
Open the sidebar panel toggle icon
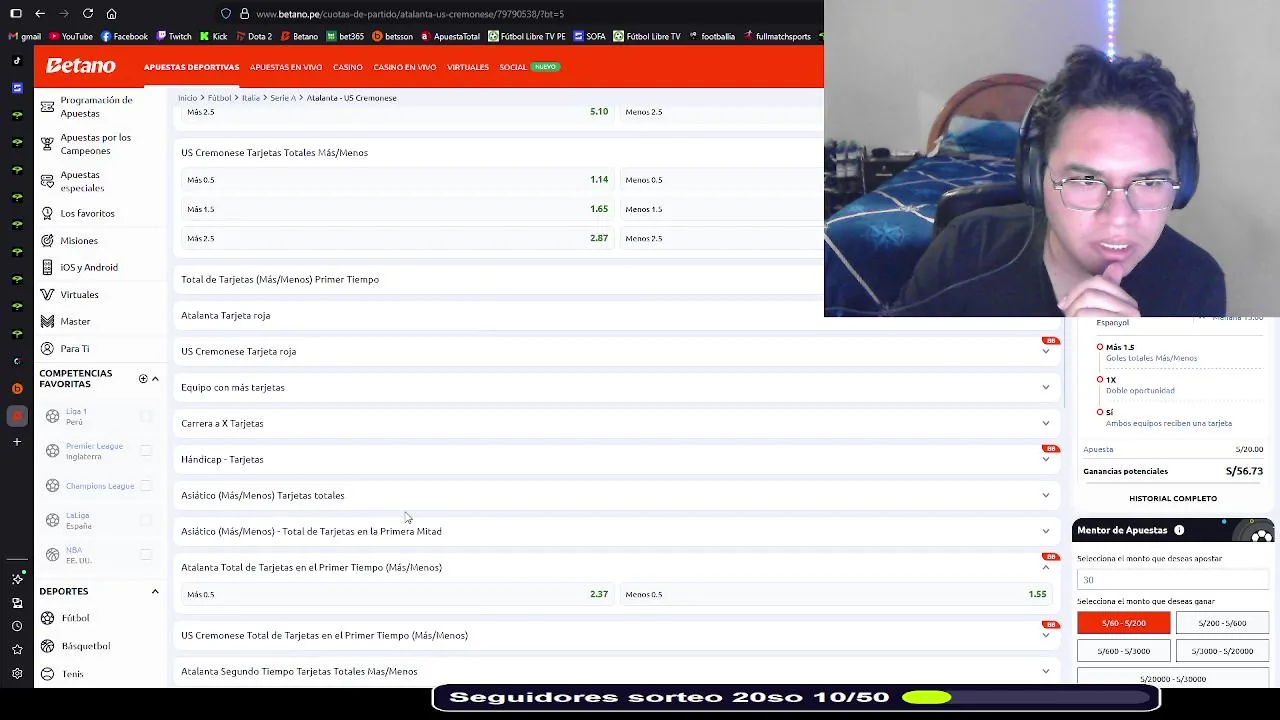pos(16,13)
